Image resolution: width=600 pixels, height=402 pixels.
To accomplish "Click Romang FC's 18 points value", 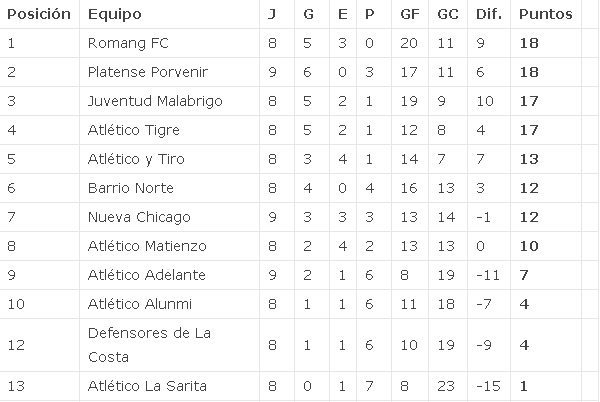I will tap(529, 43).
